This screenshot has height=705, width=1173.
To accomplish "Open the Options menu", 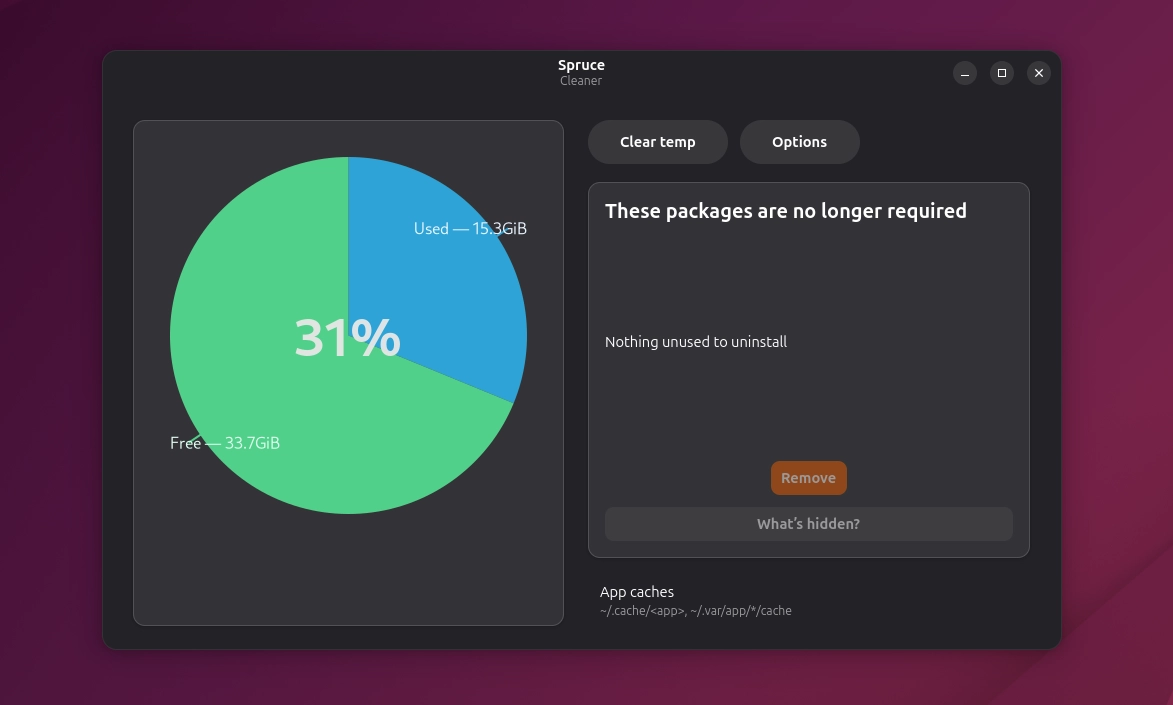I will pos(799,142).
